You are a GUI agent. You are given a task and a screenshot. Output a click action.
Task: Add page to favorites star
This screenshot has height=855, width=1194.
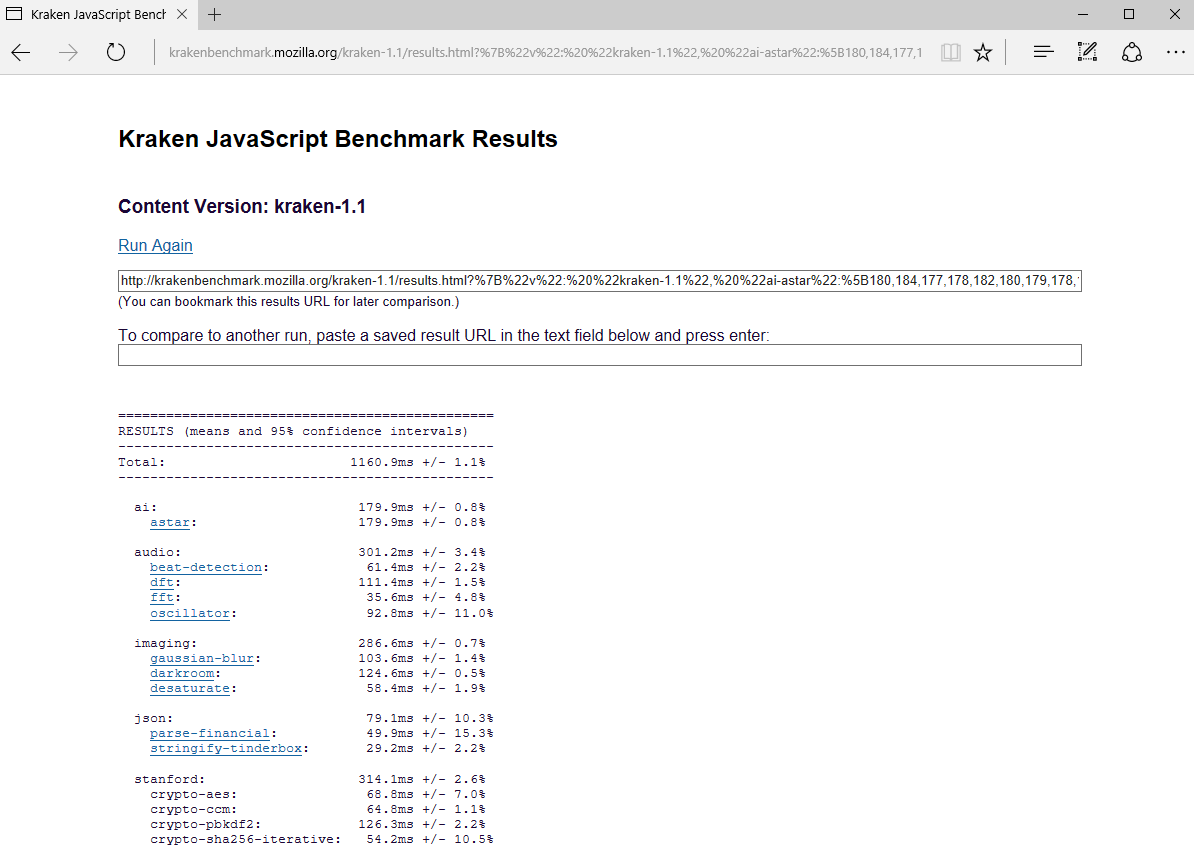tap(983, 53)
